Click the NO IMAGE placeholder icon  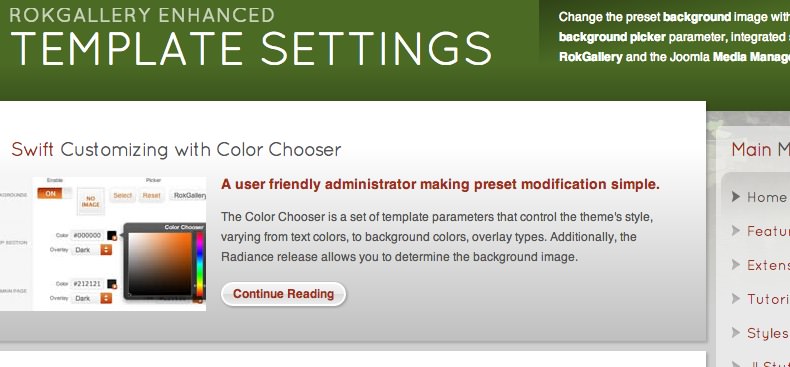91,202
